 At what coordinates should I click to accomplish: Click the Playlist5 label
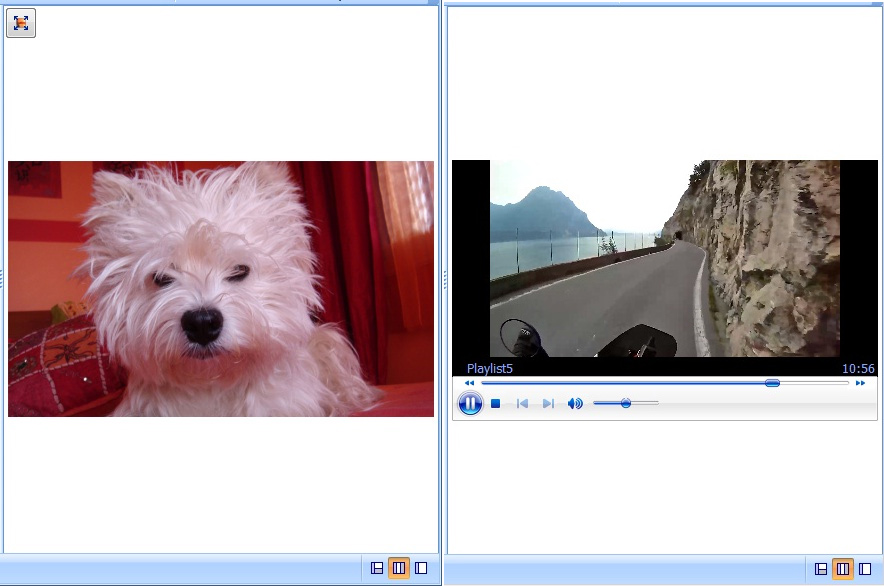click(x=490, y=368)
